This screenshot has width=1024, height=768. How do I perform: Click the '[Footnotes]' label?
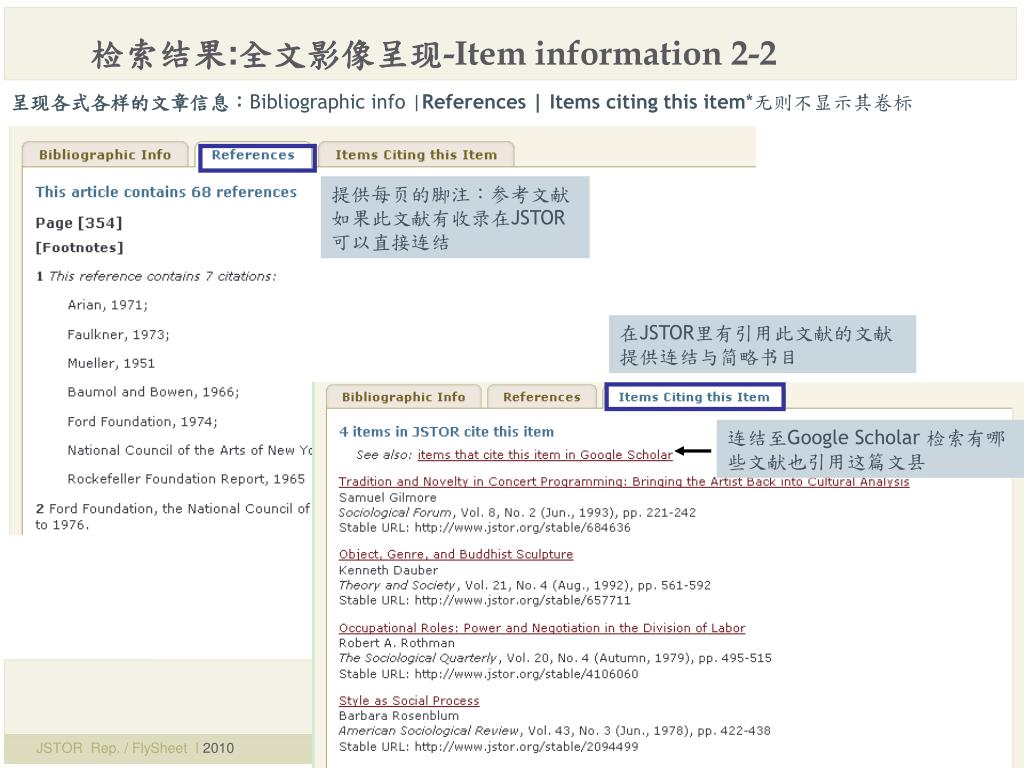point(79,248)
